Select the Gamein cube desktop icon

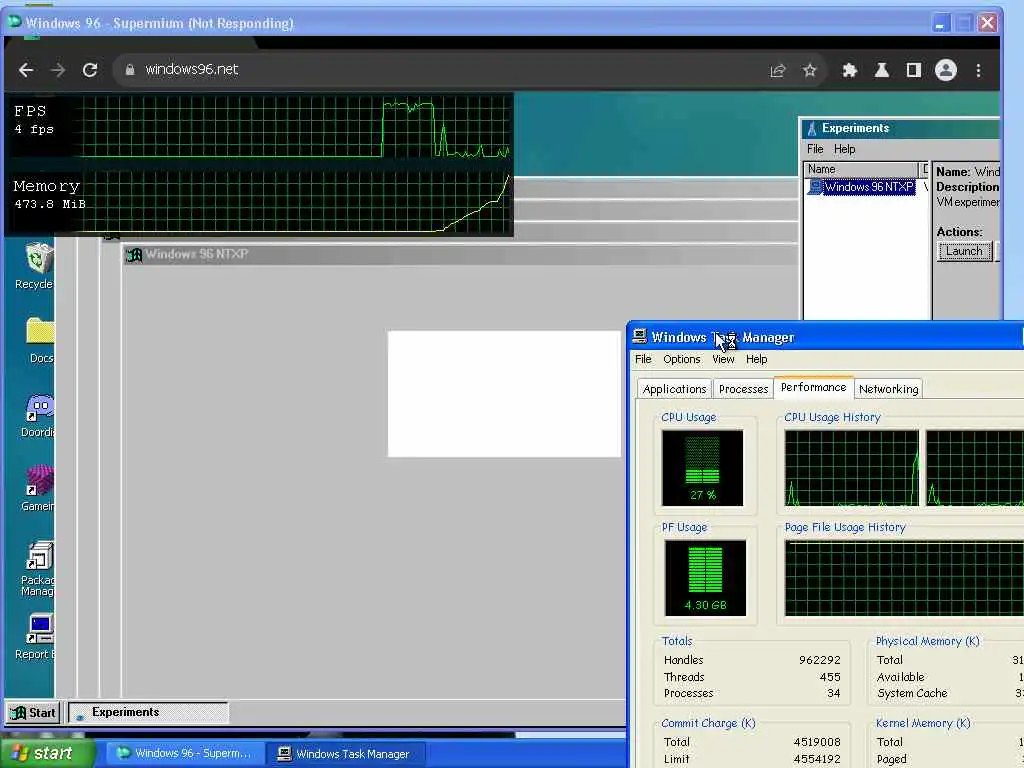[x=38, y=488]
